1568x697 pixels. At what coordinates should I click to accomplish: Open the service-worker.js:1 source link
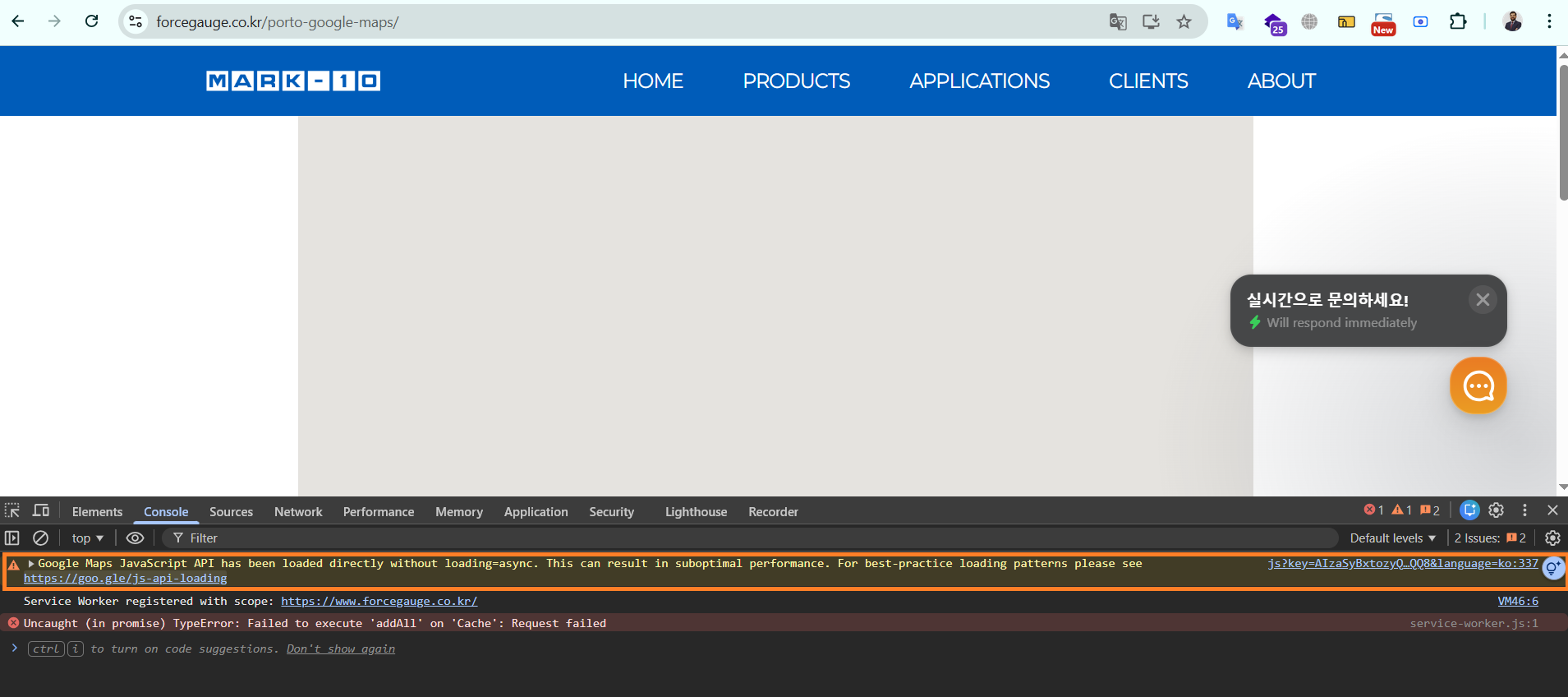[x=1474, y=624]
